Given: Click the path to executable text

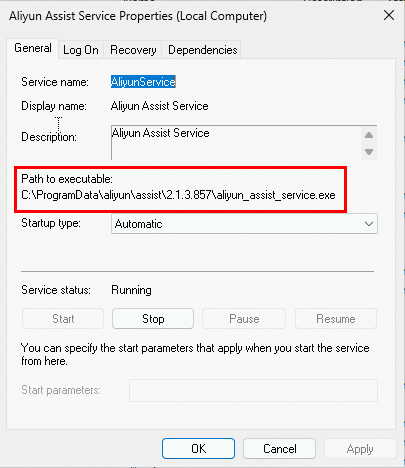Looking at the screenshot, I should click(178, 195).
